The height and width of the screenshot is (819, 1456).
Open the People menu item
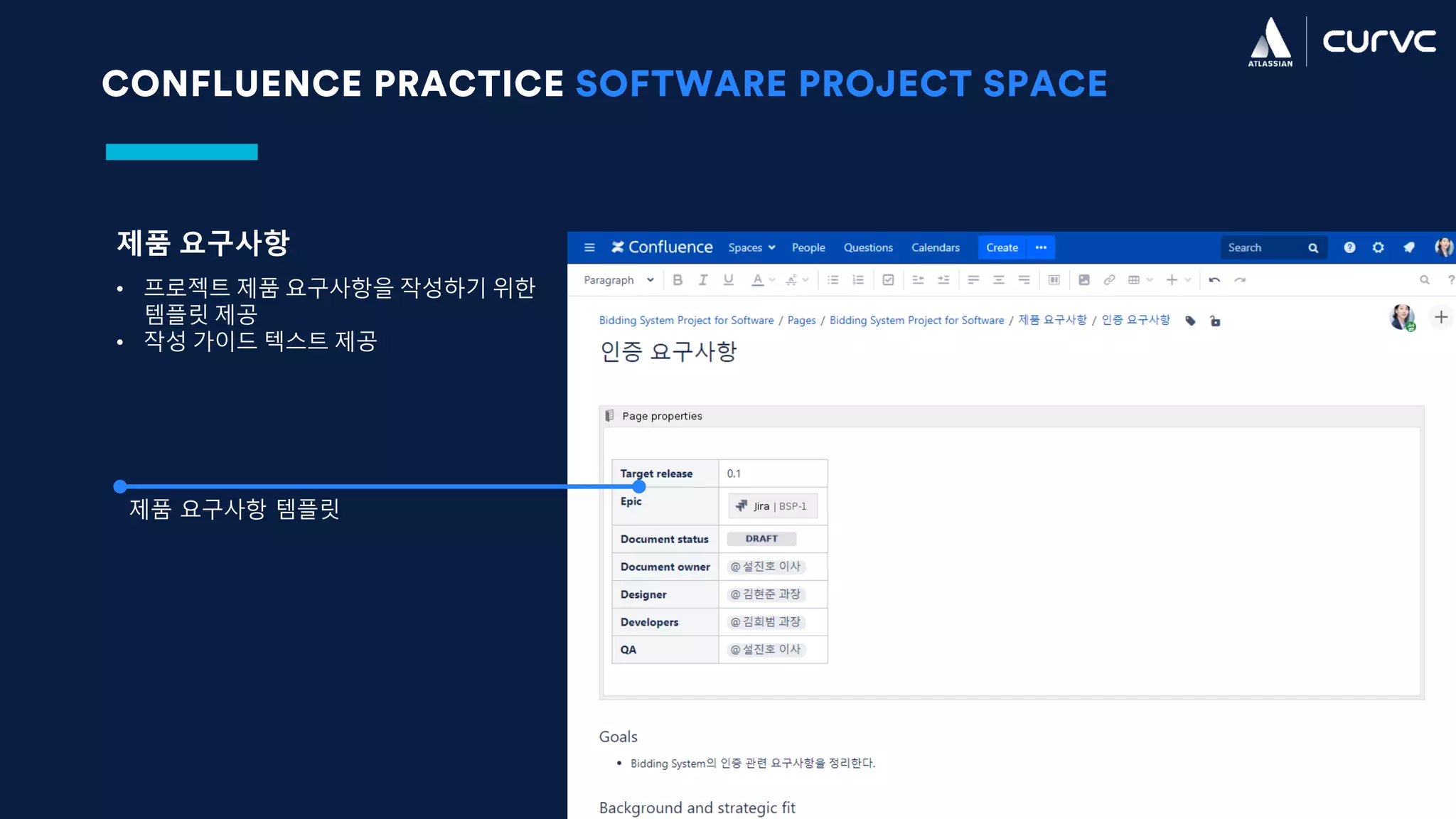click(808, 247)
